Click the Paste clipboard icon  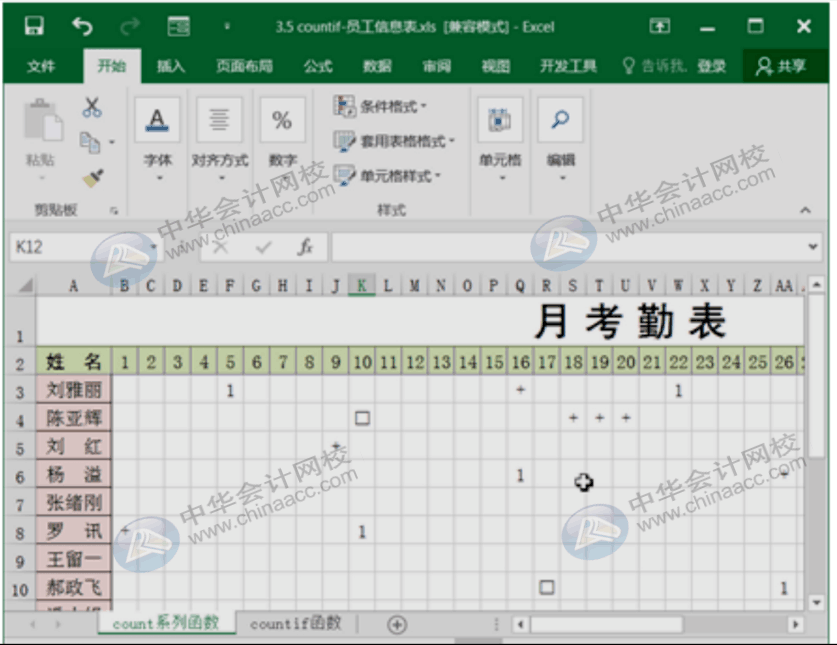point(42,120)
